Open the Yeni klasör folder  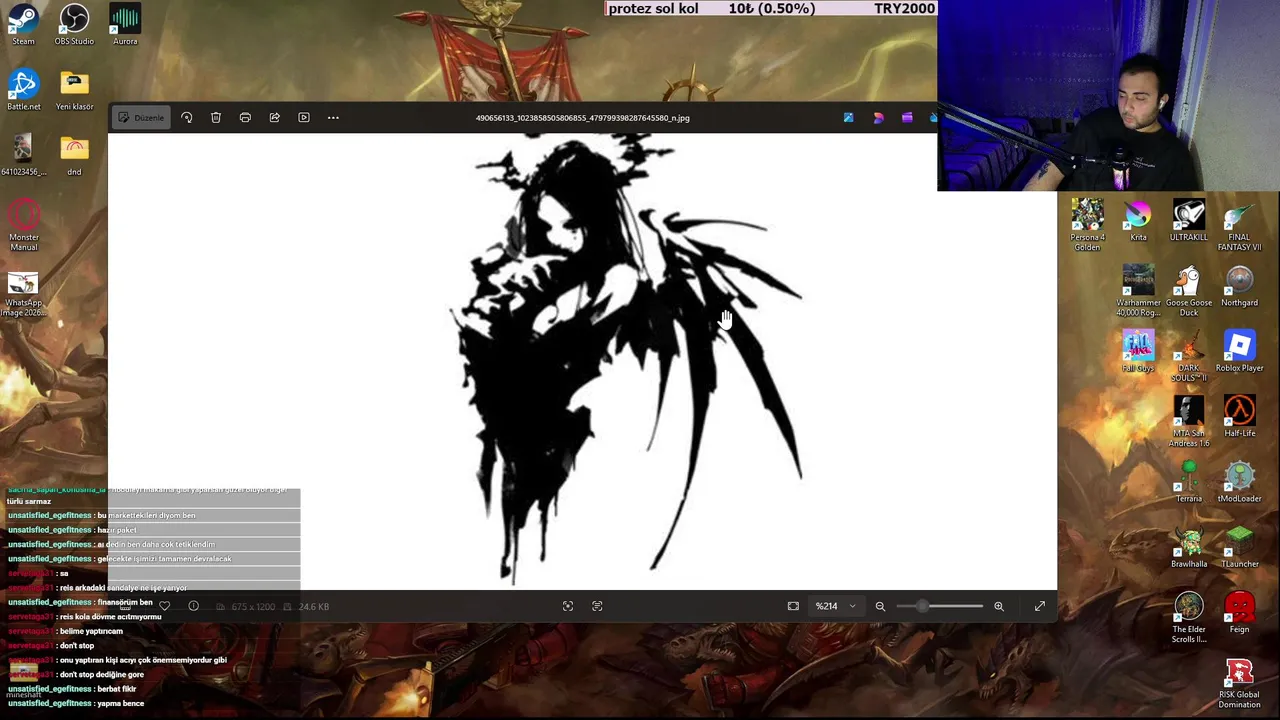pyautogui.click(x=74, y=90)
